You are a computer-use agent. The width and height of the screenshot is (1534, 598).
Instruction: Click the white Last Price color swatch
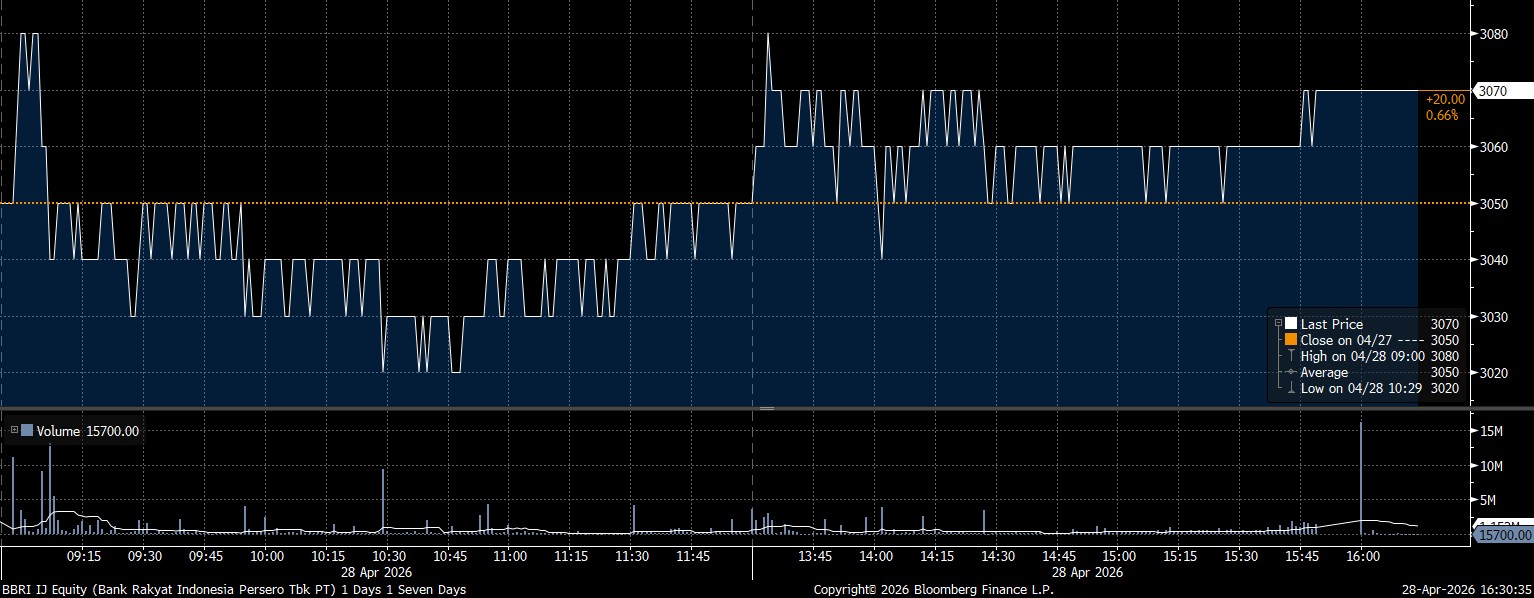[x=1291, y=323]
